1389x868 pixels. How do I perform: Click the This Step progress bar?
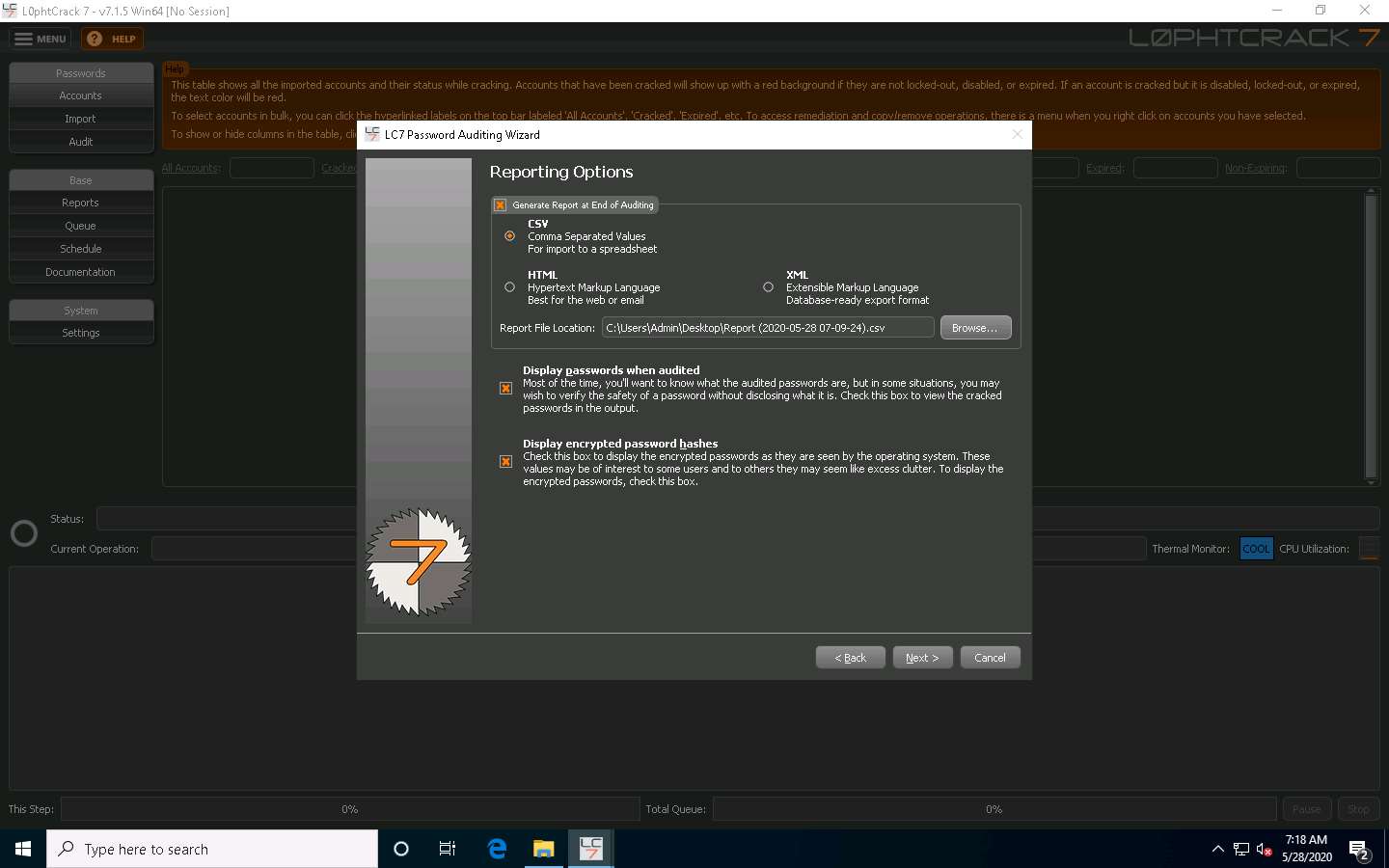click(350, 809)
